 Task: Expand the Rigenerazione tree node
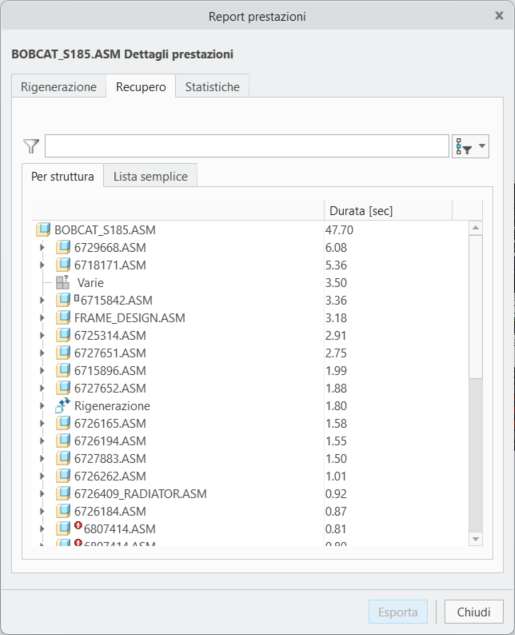42,405
